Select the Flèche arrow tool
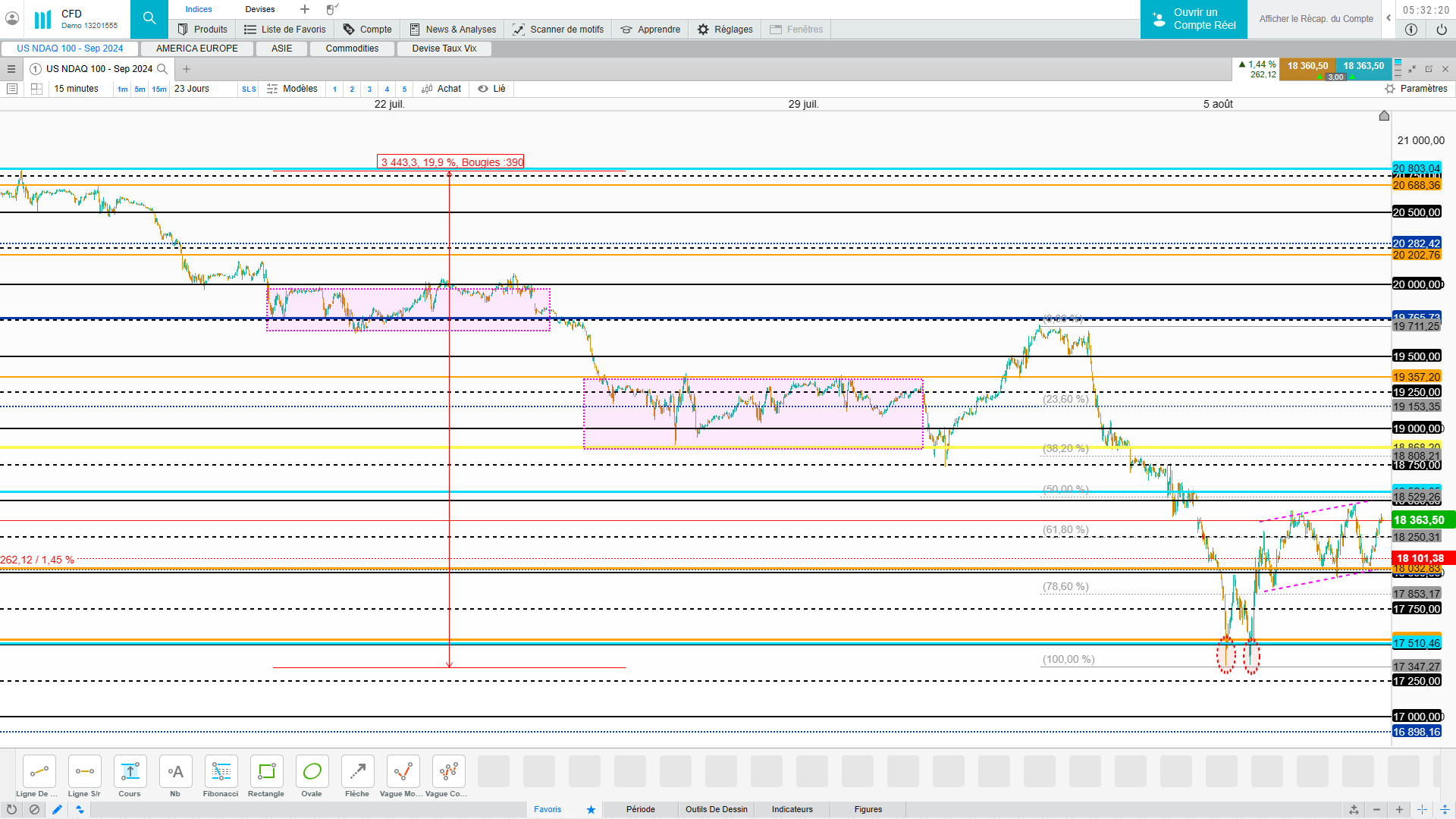This screenshot has width=1456, height=819. [357, 772]
